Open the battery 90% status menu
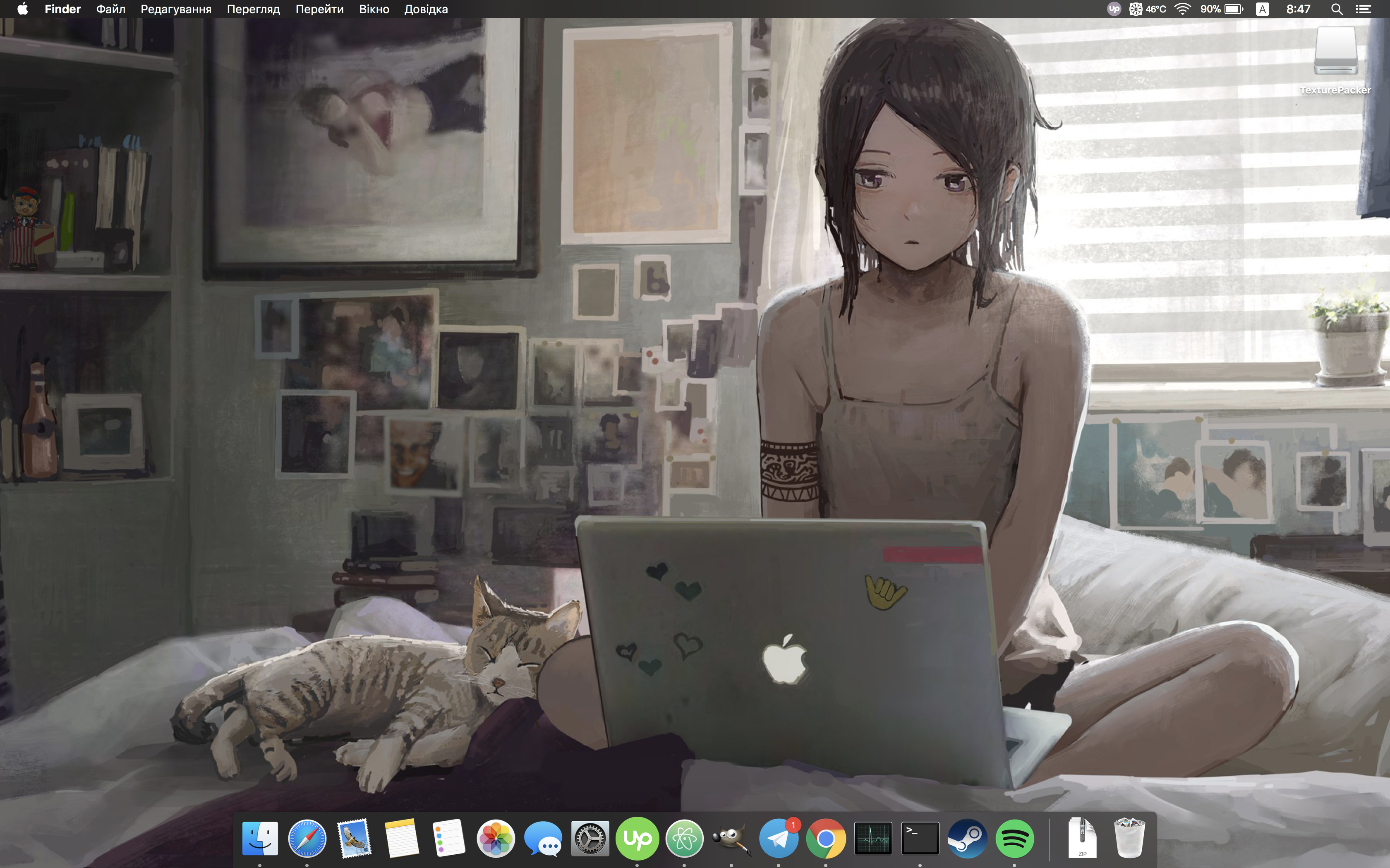Image resolution: width=1390 pixels, height=868 pixels. (x=1221, y=9)
